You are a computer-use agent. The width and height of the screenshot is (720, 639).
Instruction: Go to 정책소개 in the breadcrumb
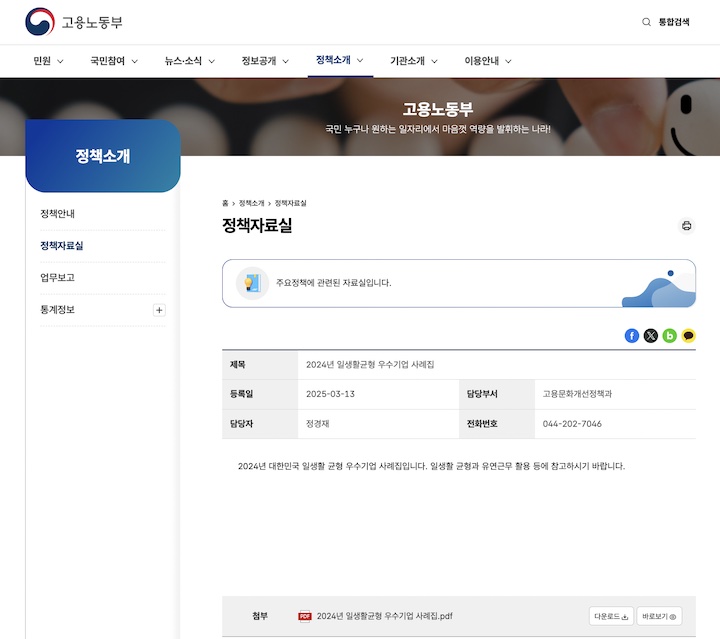tap(252, 203)
